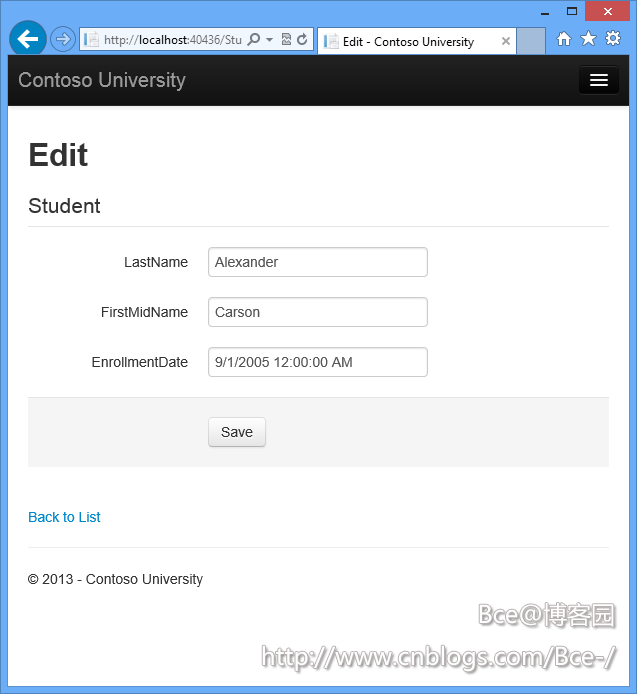This screenshot has height=694, width=637.
Task: Click the browser Forward arrow button
Action: pyautogui.click(x=63, y=39)
